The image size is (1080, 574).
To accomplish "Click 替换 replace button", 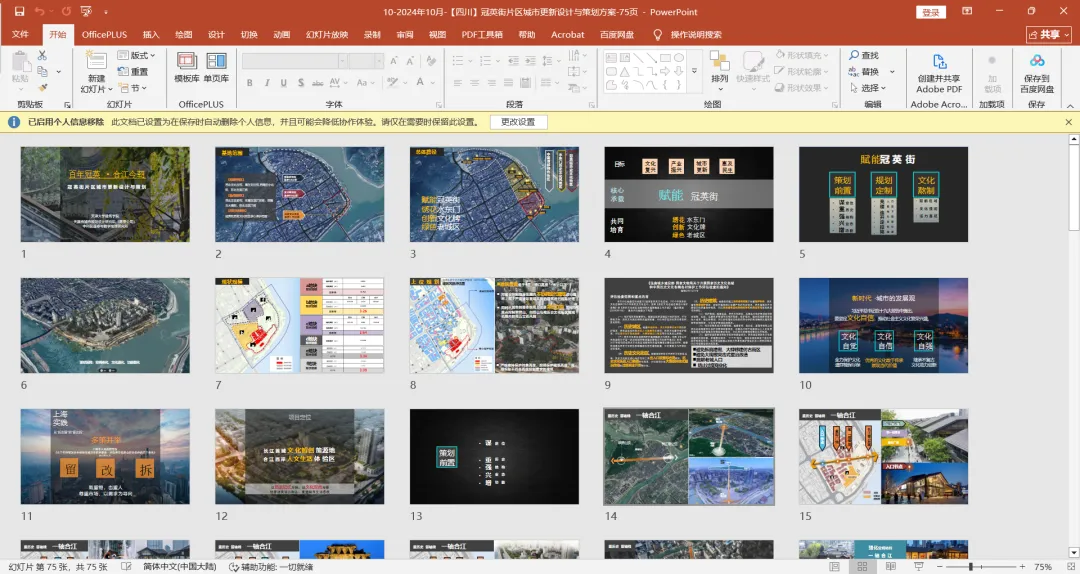I will 864,72.
